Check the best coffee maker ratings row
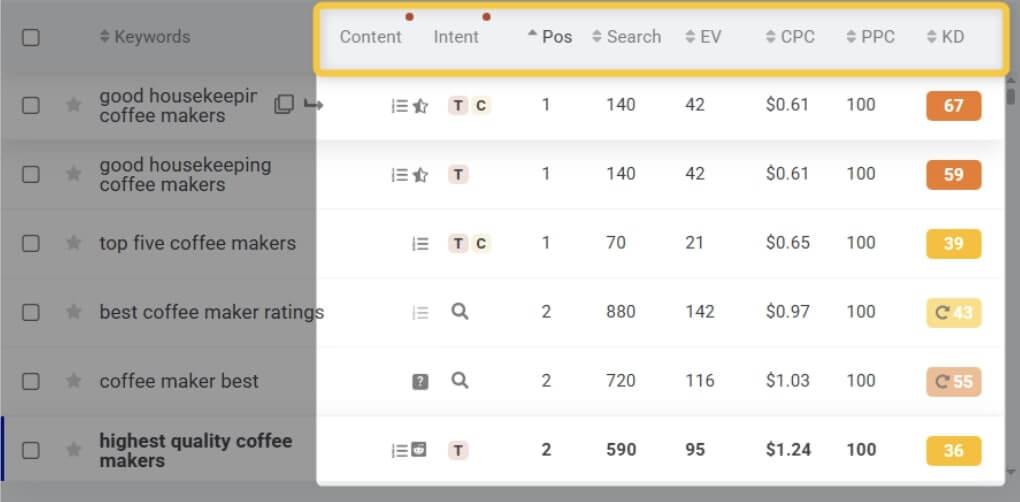Viewport: 1020px width, 502px height. tap(31, 312)
